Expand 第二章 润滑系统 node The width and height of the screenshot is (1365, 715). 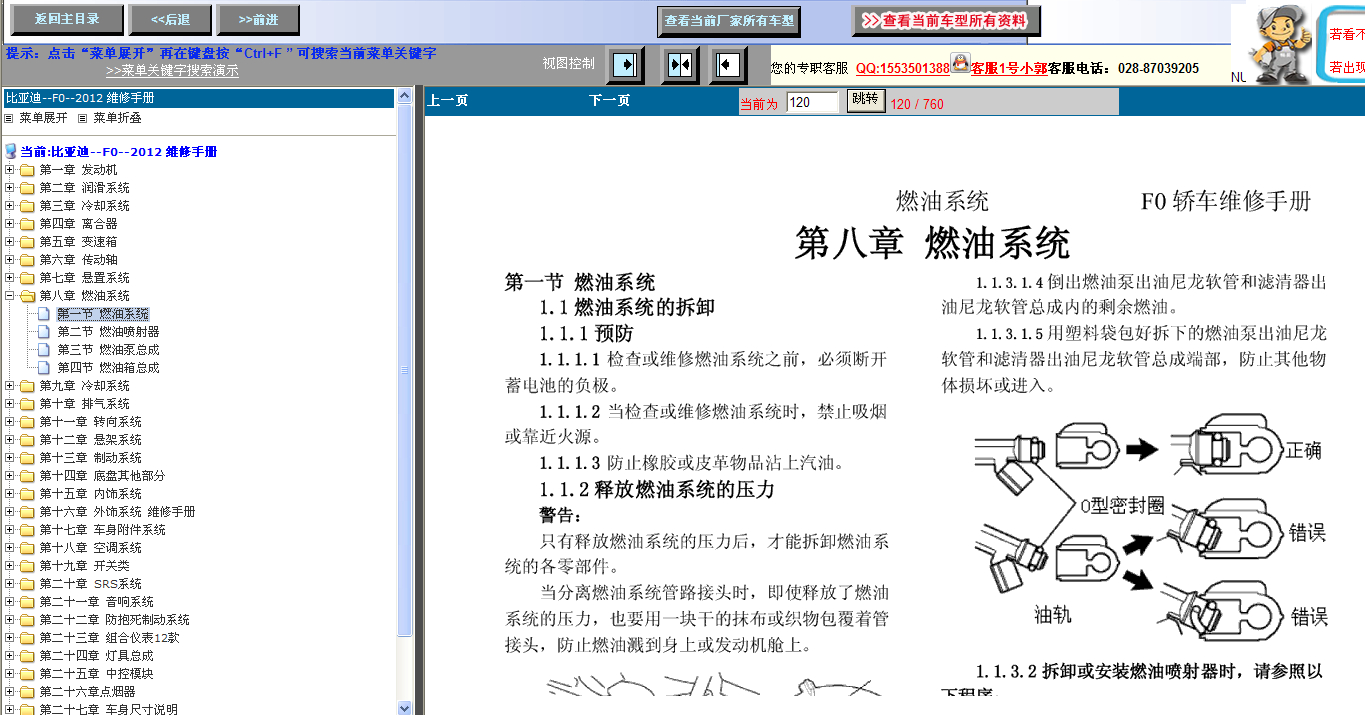pos(10,188)
